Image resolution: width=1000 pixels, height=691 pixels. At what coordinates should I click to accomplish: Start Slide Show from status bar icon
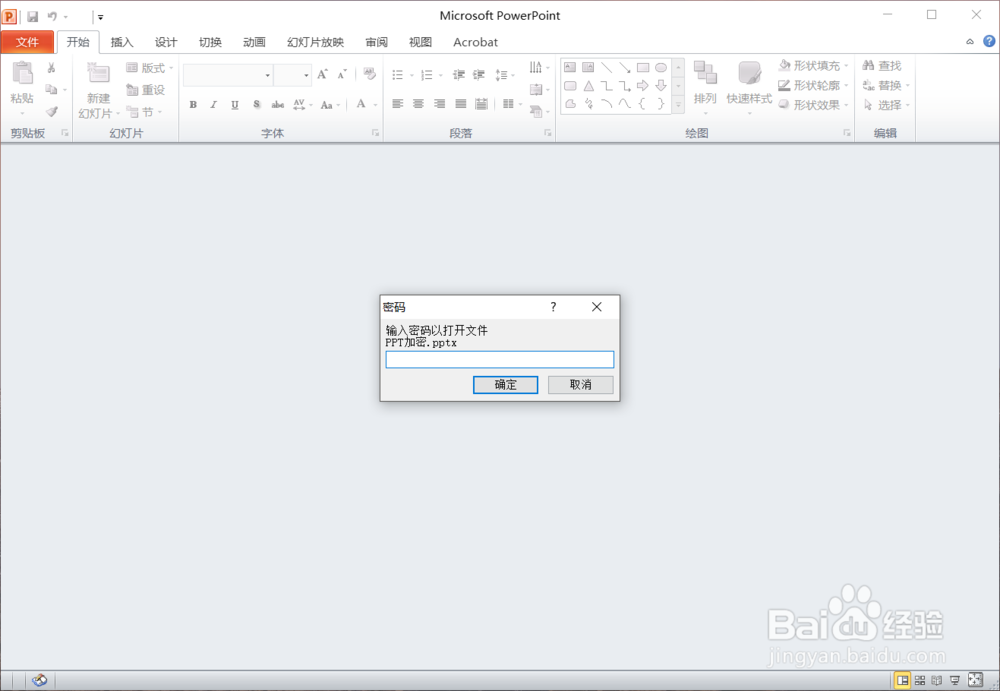[x=955, y=680]
